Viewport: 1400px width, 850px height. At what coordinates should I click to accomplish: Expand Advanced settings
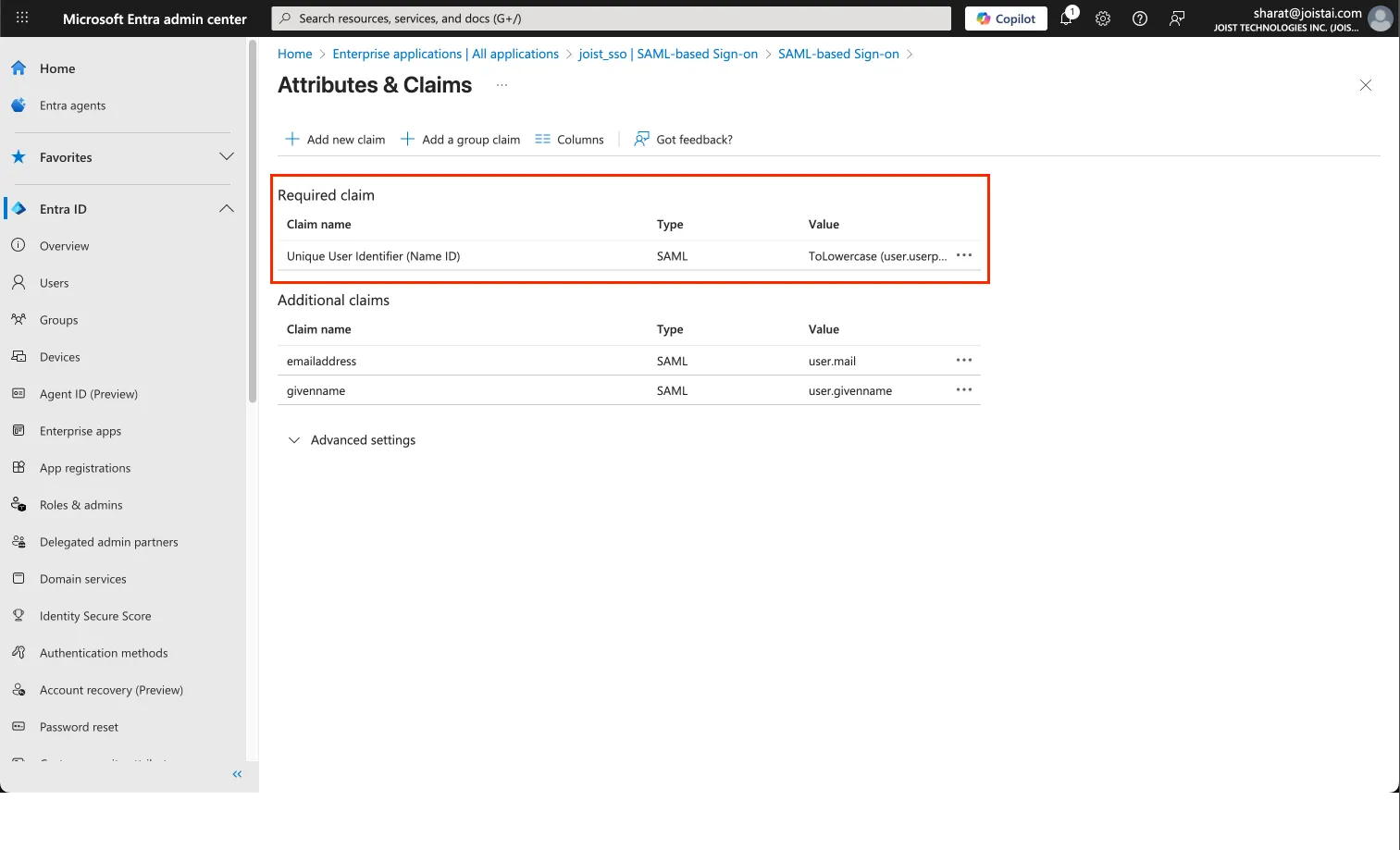pos(352,440)
